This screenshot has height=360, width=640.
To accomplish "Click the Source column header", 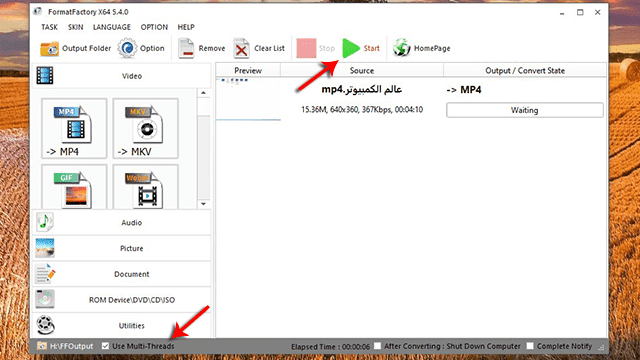I will pyautogui.click(x=362, y=70).
